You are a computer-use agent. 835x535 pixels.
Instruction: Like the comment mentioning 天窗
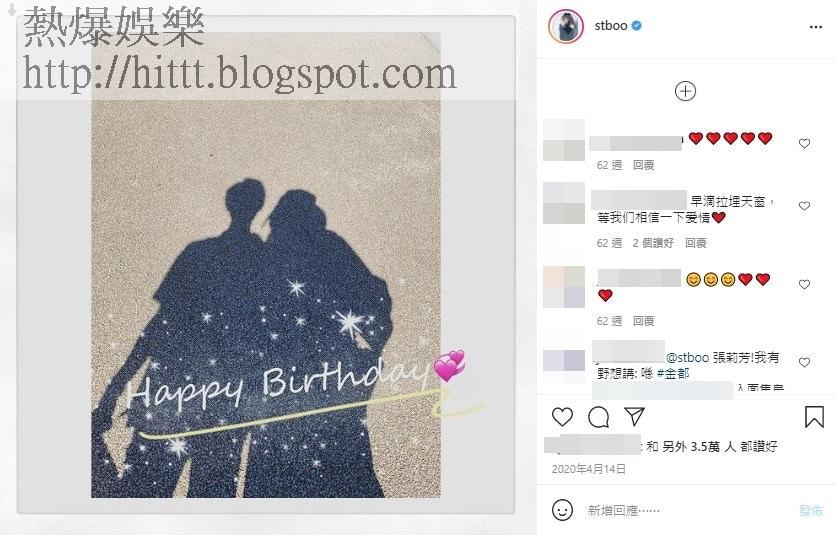805,206
